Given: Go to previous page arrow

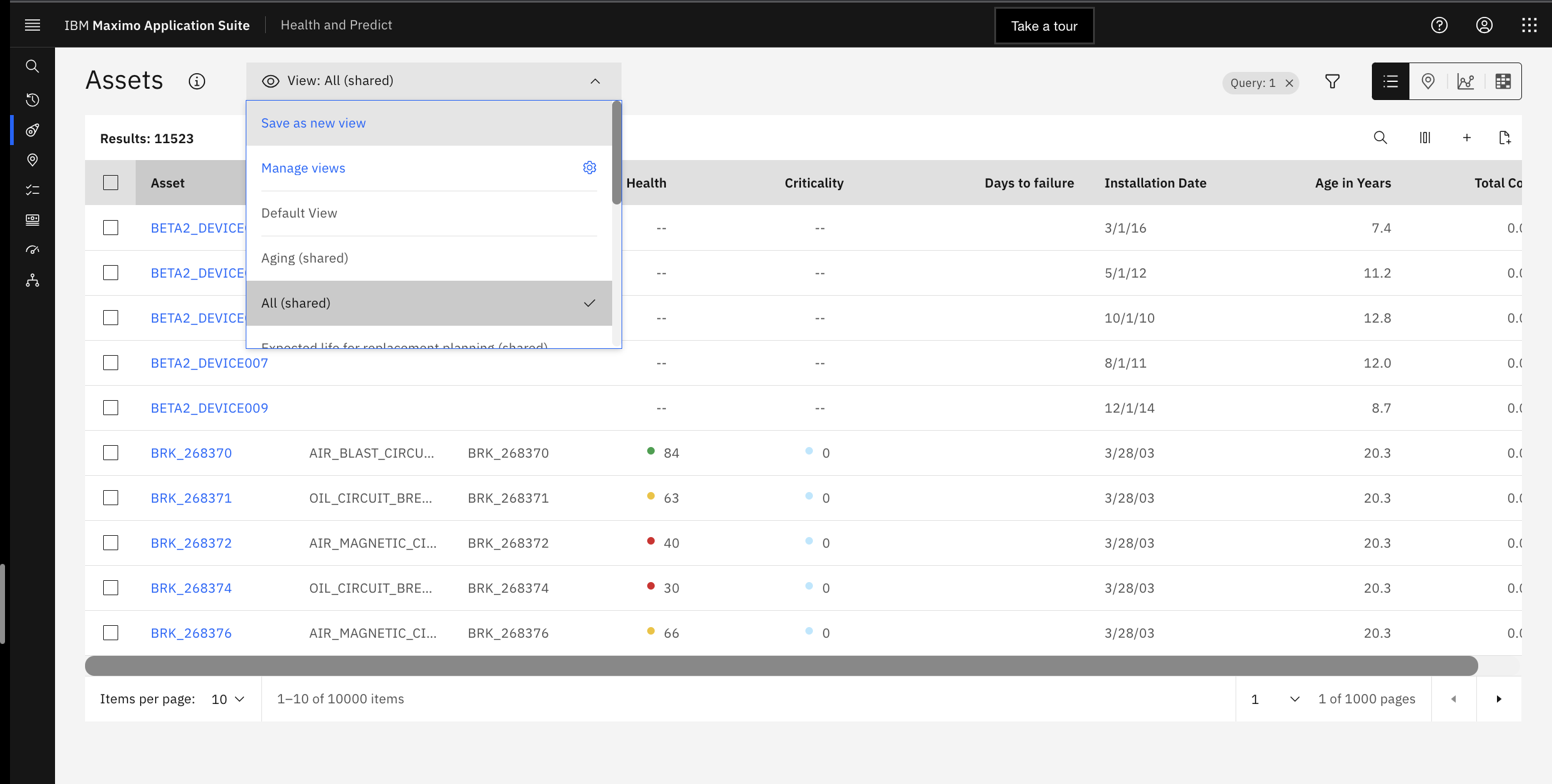Looking at the screenshot, I should (x=1454, y=699).
